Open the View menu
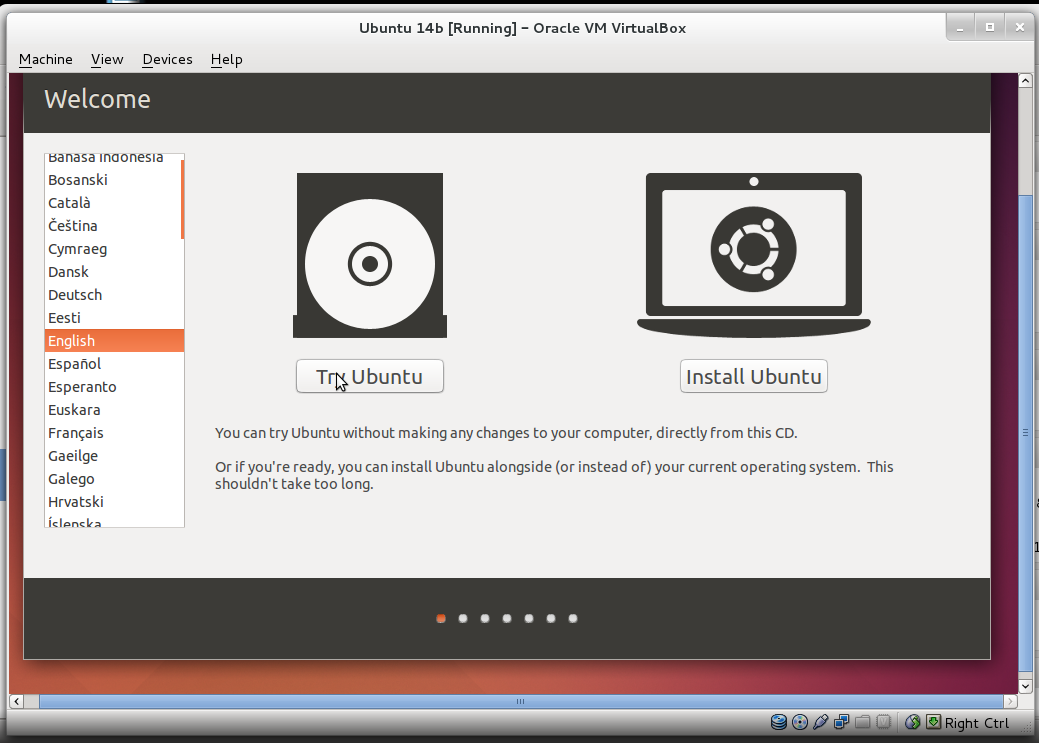The width and height of the screenshot is (1039, 743). pyautogui.click(x=106, y=59)
